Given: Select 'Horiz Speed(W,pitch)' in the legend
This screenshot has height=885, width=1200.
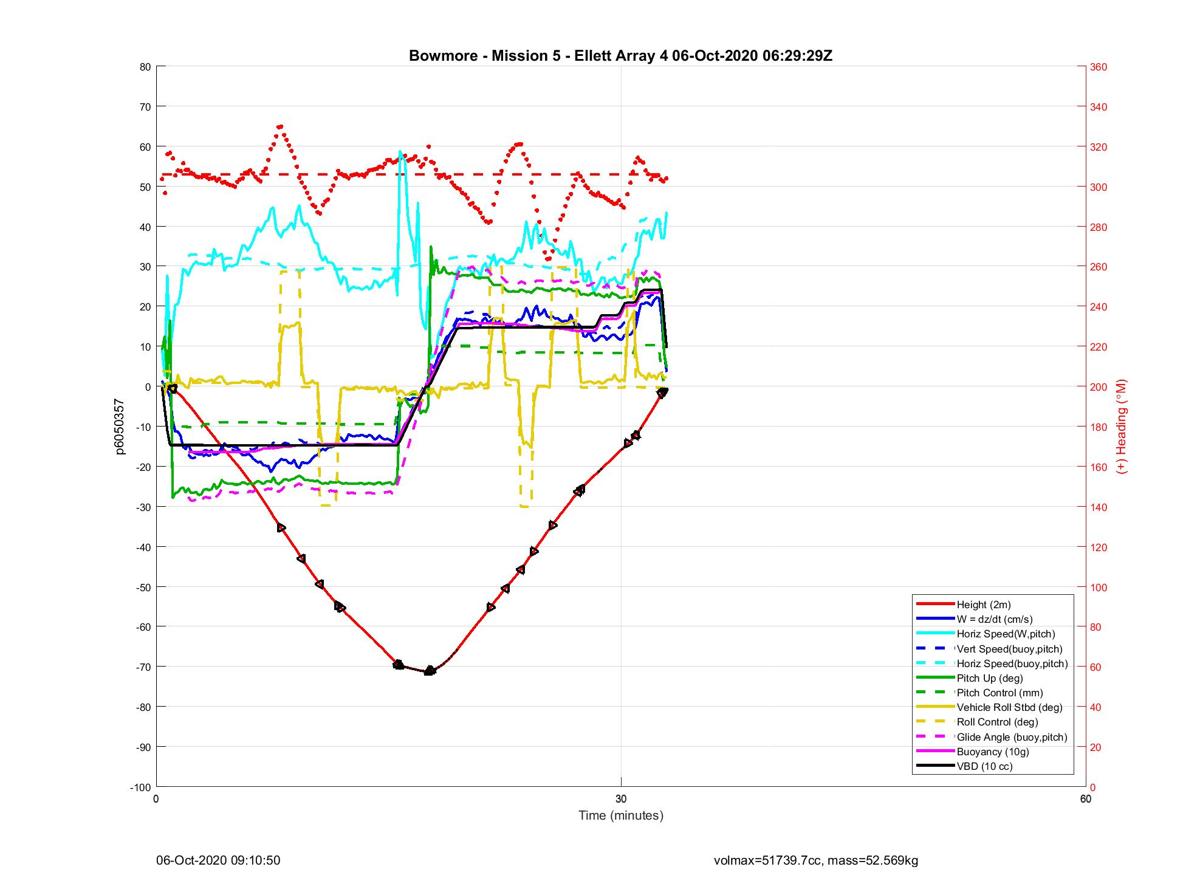Looking at the screenshot, I should (1005, 634).
